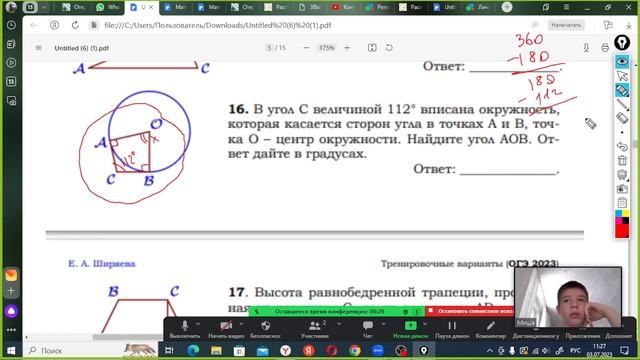Screen dimensions: 640x360
Task: Open the whiteboard easel tool
Action: [x=622, y=175]
